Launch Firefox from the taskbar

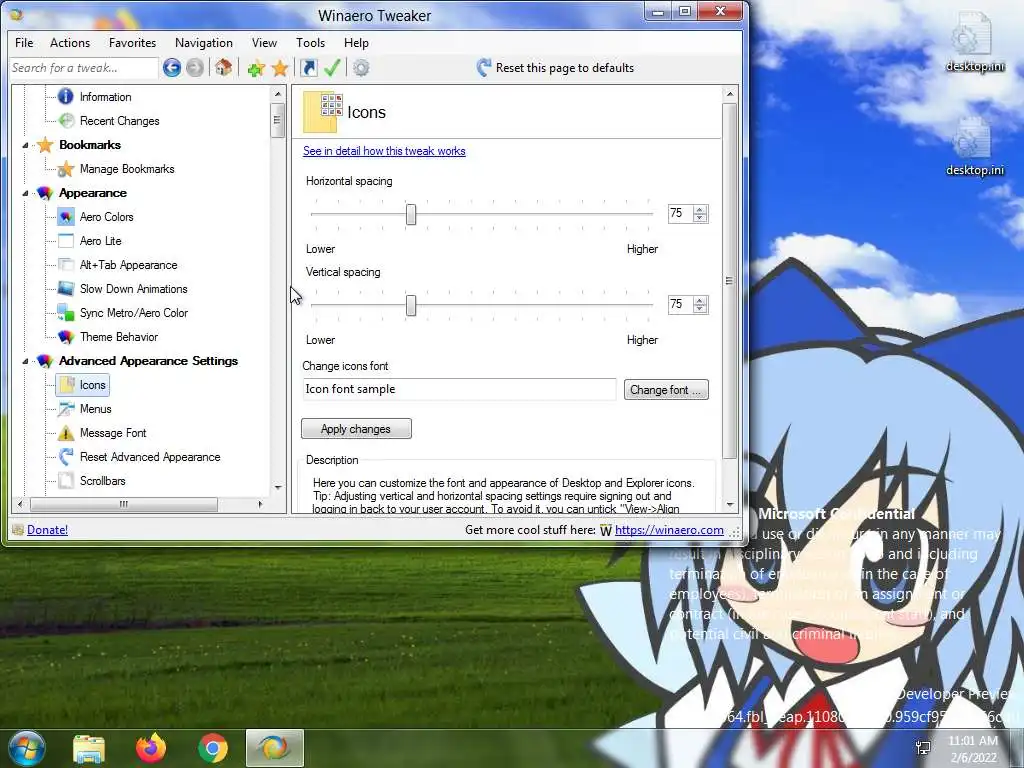tap(151, 748)
